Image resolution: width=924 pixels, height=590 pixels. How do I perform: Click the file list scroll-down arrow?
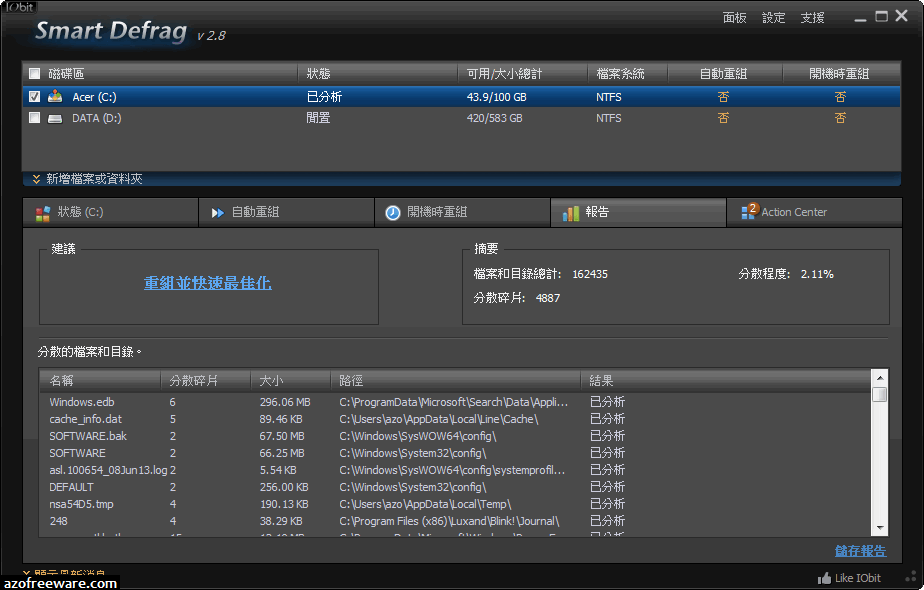[x=880, y=528]
